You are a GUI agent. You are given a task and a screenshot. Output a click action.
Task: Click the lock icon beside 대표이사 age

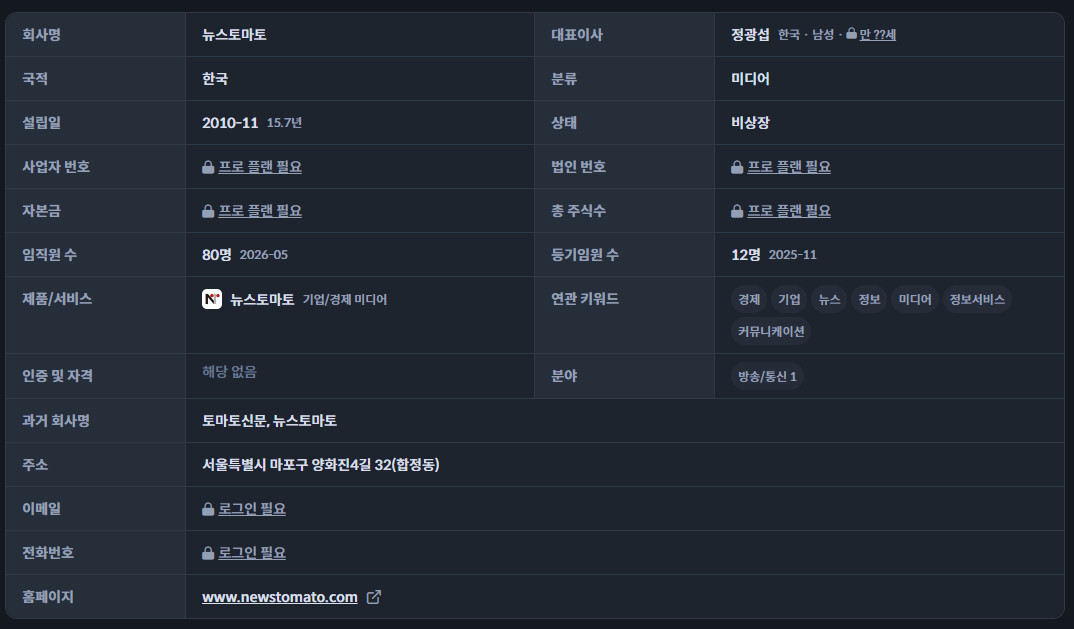[x=851, y=34]
